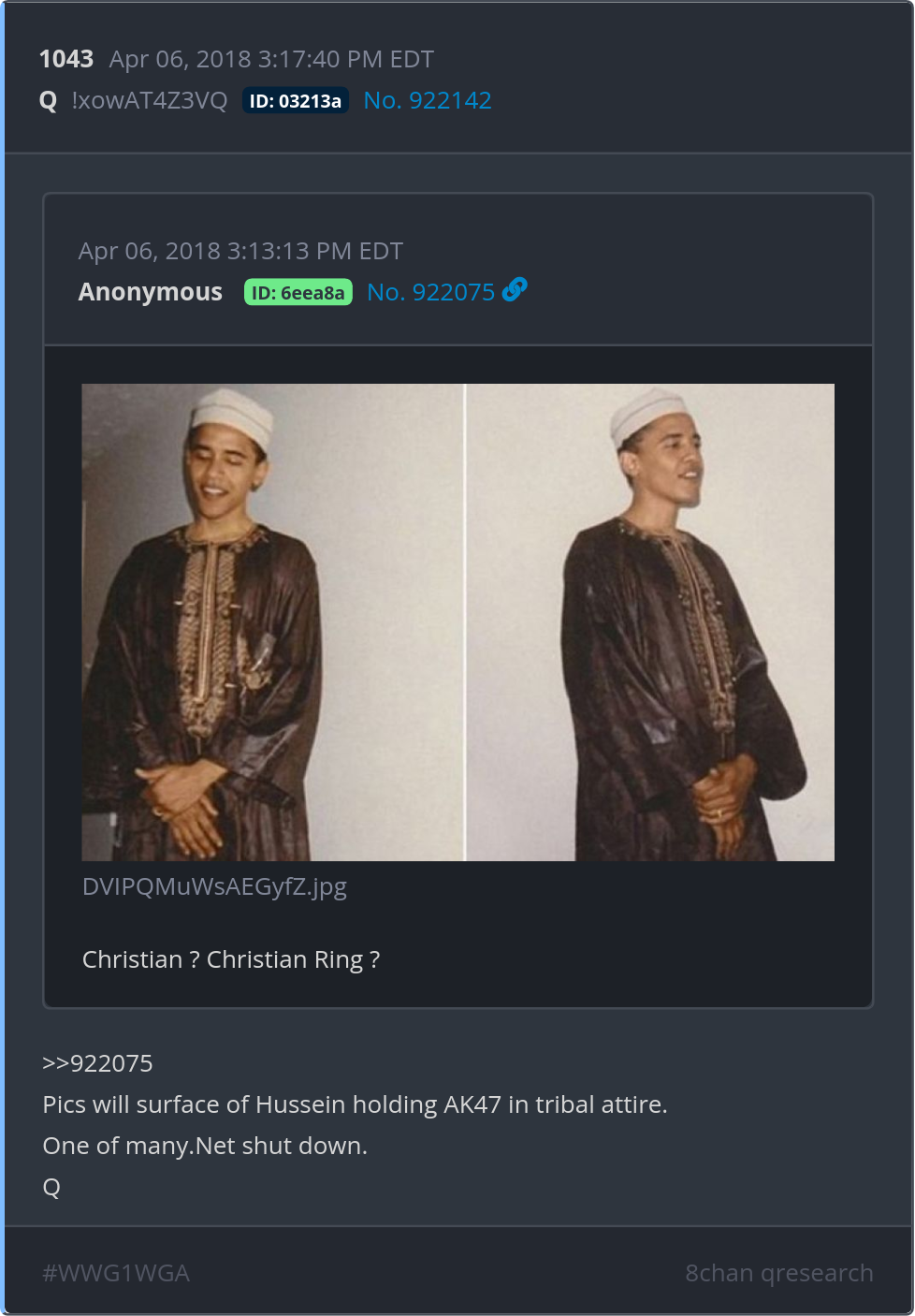Click the tripcode !xowAT4Z3VQ
This screenshot has height=1316, width=915.
pyautogui.click(x=149, y=101)
